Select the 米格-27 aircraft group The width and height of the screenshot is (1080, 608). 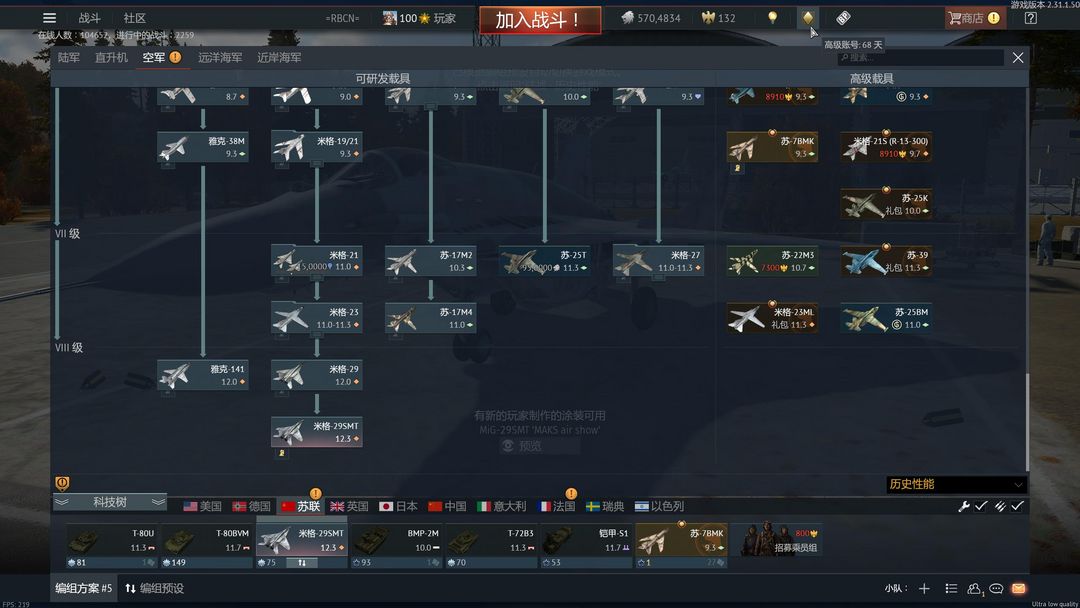(658, 261)
